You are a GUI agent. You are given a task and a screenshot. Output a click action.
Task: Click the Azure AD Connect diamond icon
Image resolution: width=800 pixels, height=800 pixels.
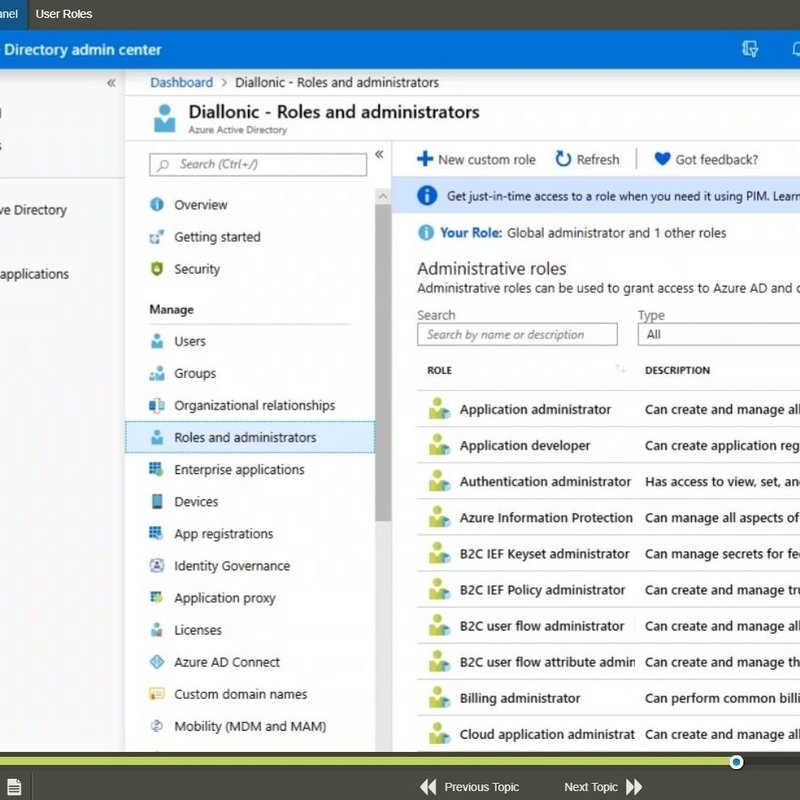pyautogui.click(x=157, y=662)
